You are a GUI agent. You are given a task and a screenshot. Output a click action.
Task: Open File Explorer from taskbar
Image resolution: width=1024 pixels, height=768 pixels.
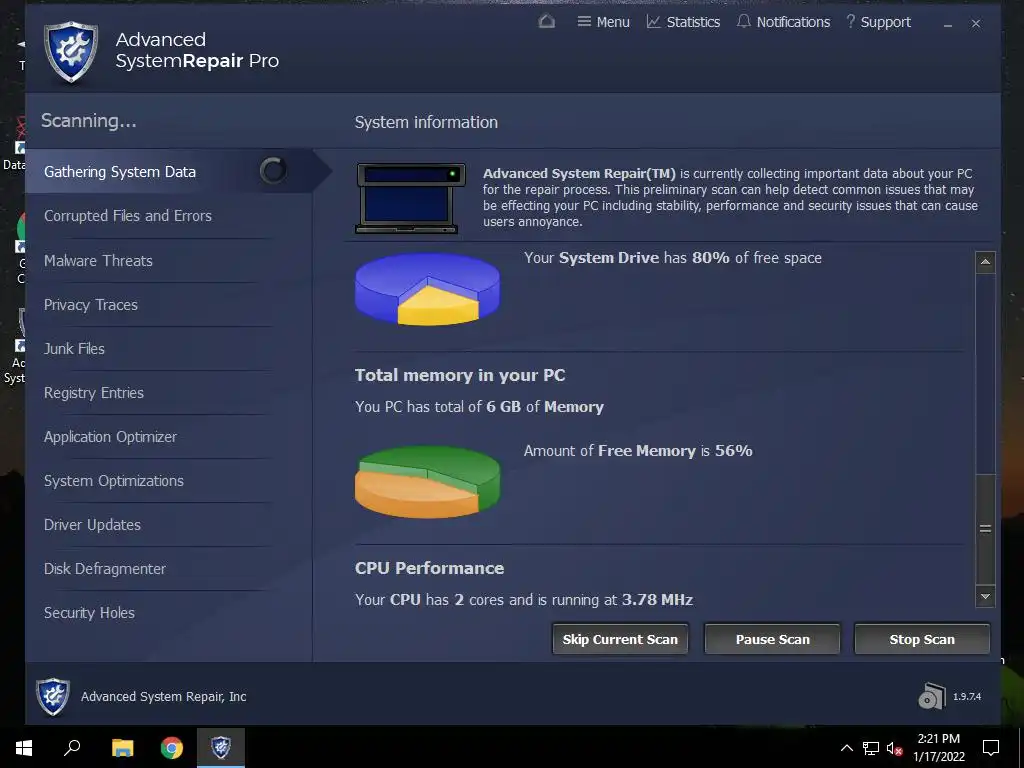(122, 747)
